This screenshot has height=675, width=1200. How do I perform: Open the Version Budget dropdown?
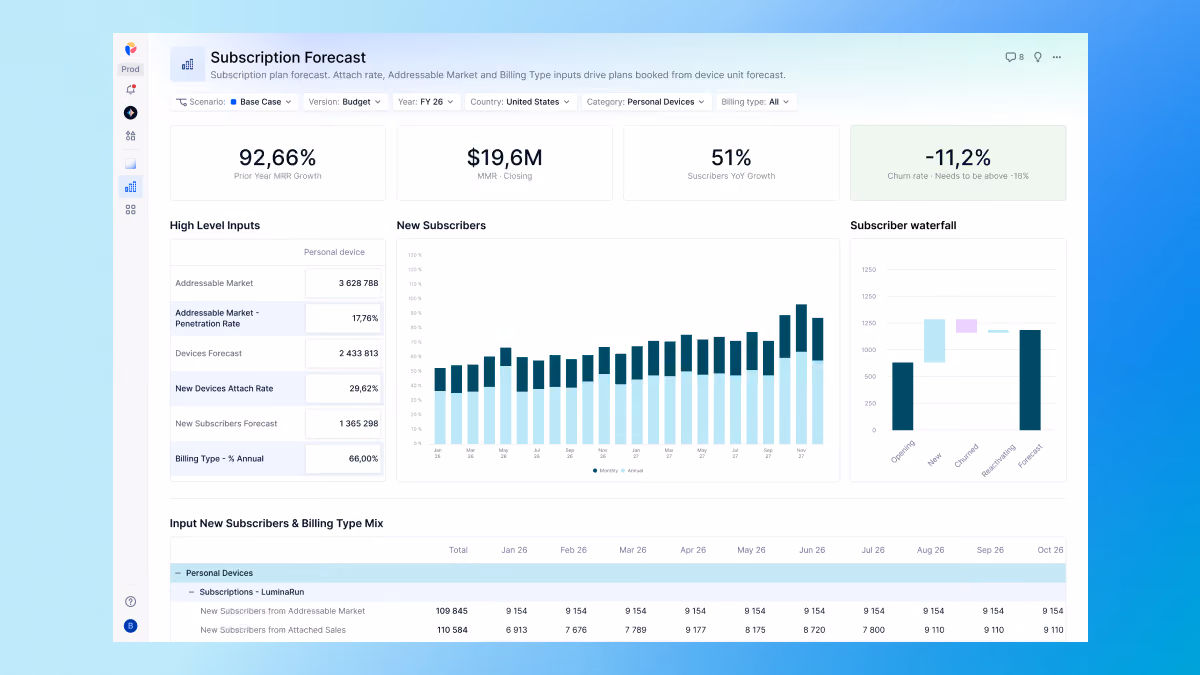[344, 102]
